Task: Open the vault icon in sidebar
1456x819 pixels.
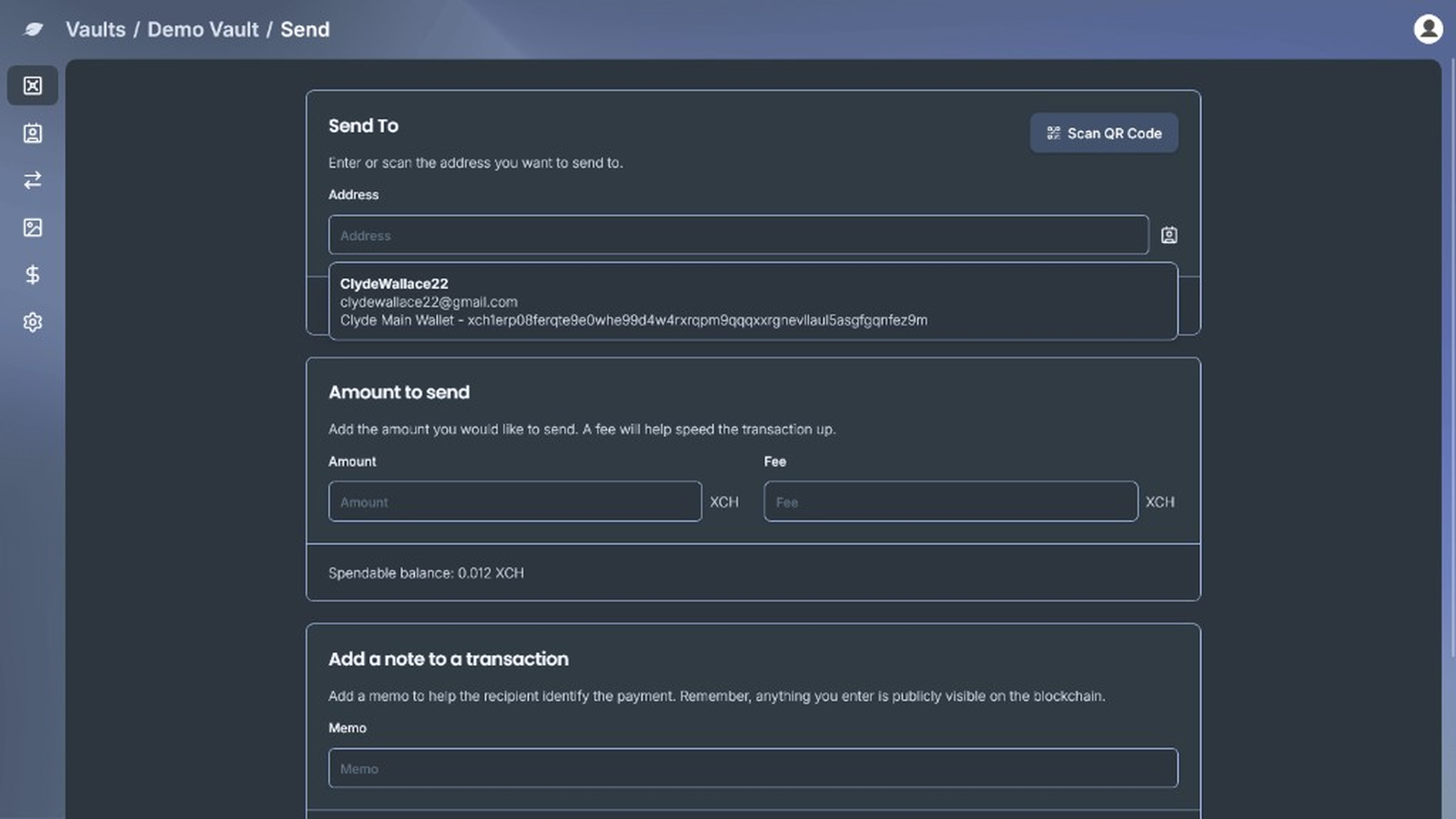Action: coord(33,86)
